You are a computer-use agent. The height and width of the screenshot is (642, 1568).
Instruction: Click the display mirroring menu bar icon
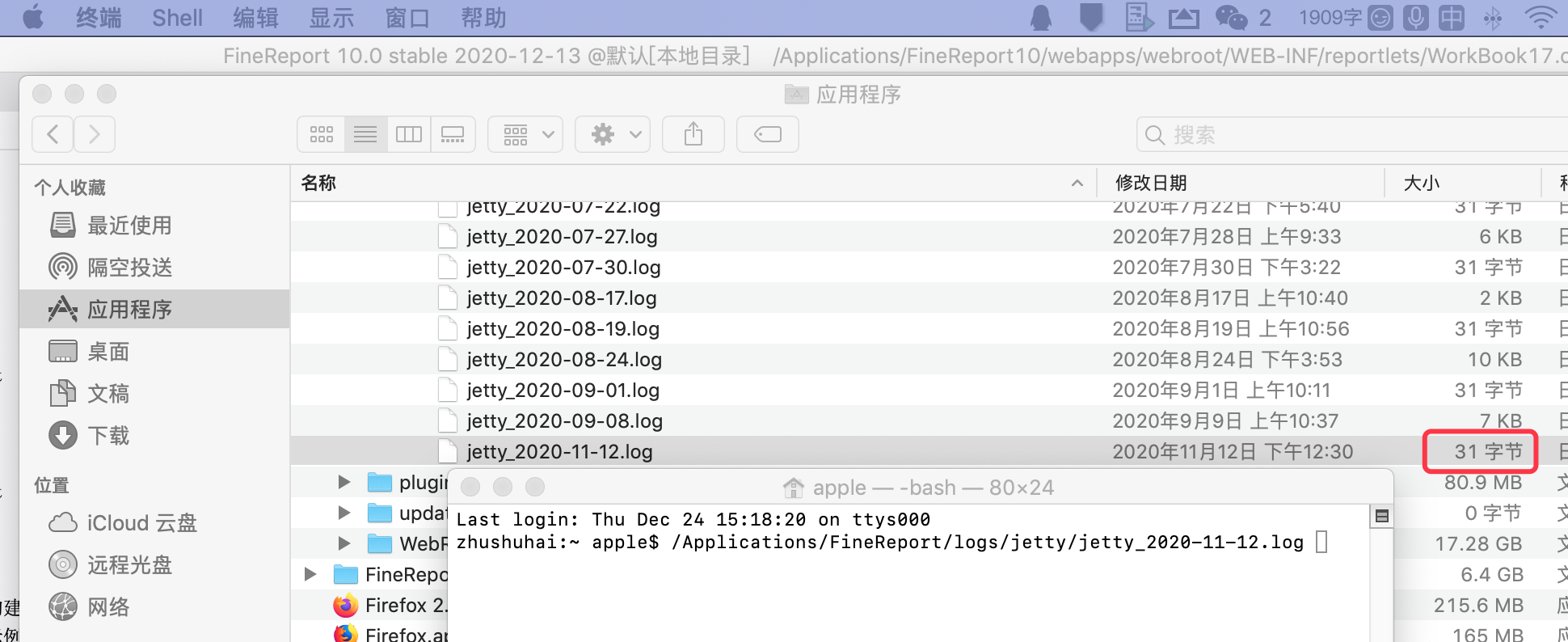point(1183,17)
